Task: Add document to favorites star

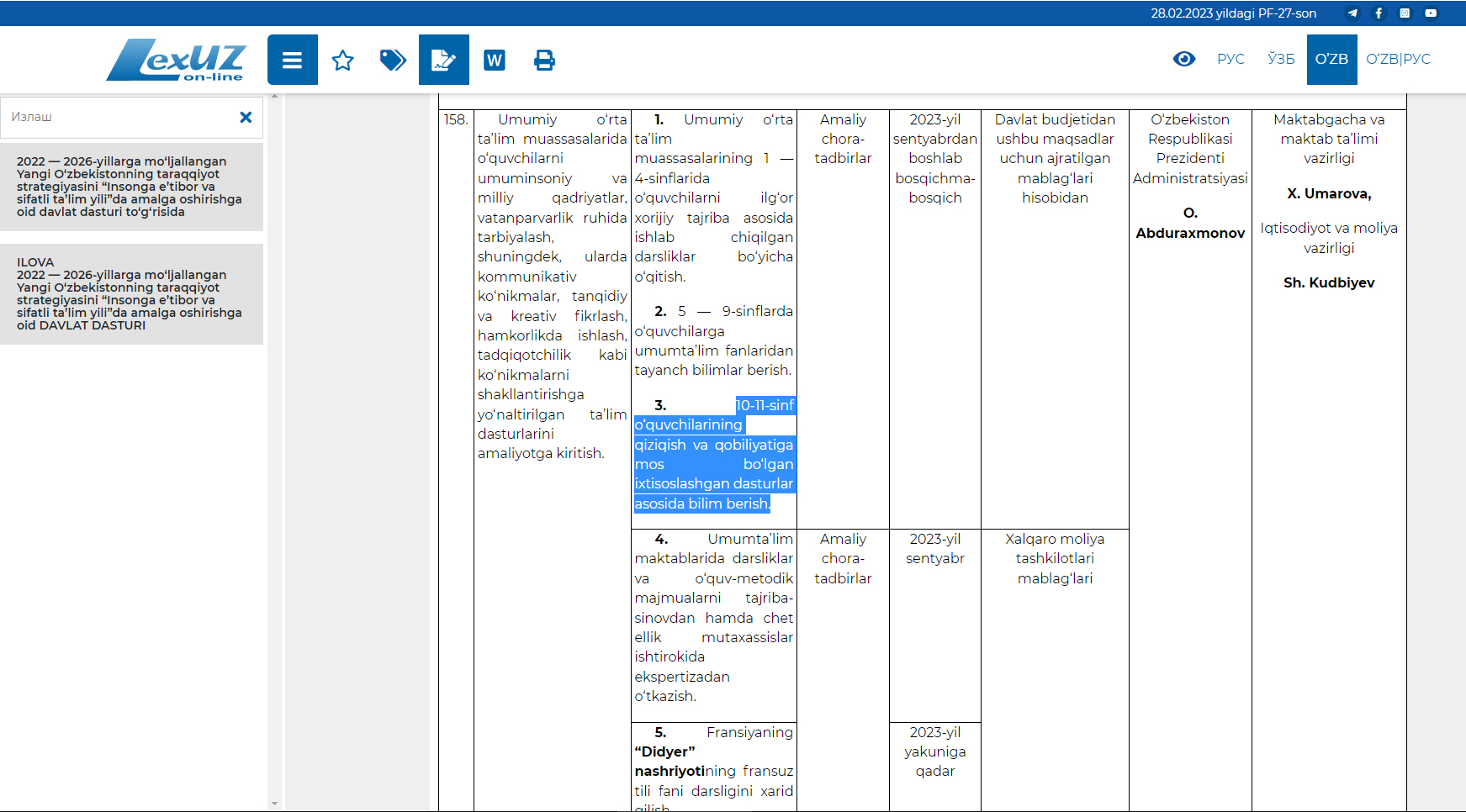Action: (x=343, y=60)
